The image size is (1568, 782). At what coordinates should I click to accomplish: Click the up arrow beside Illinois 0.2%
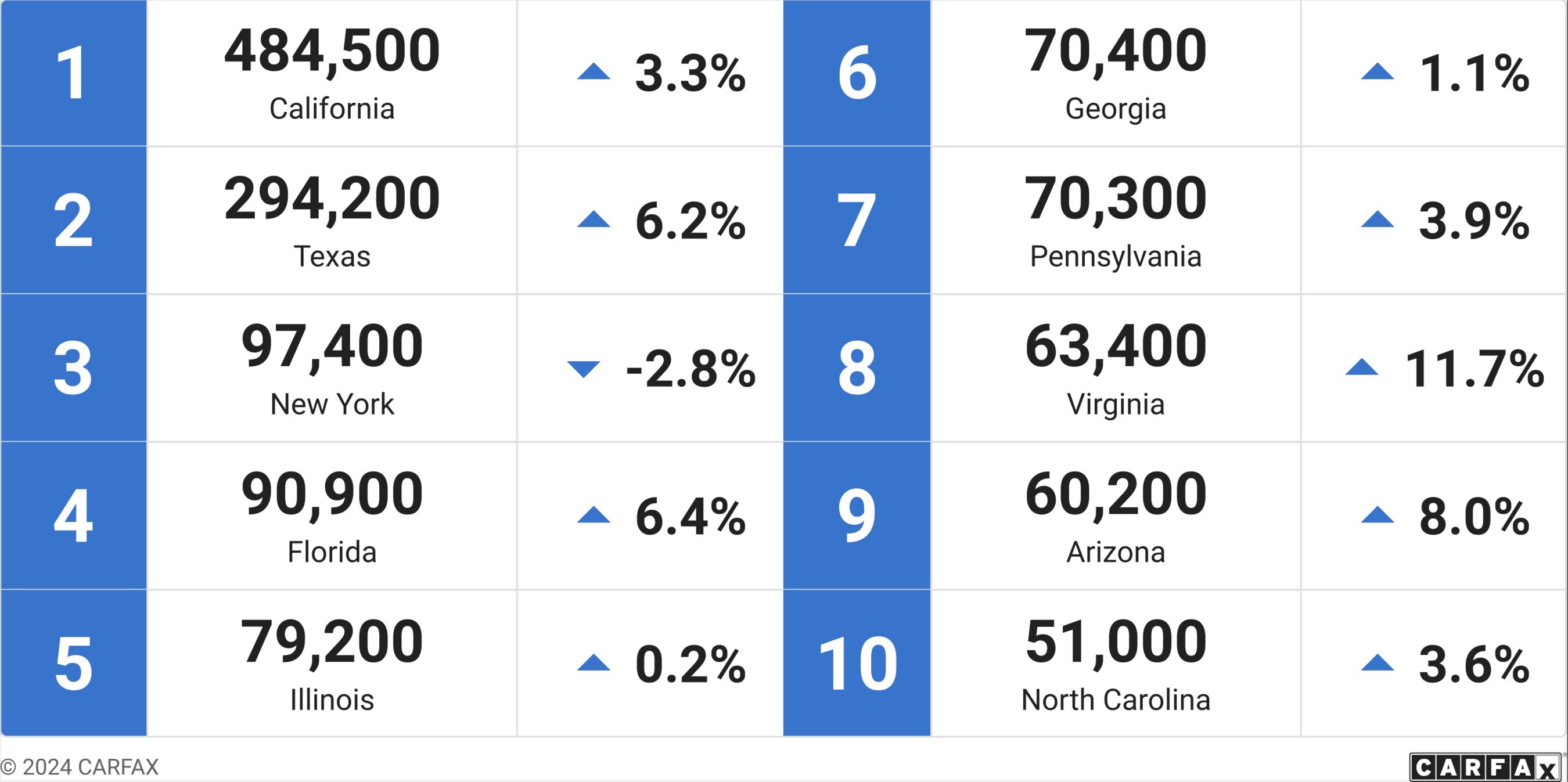pos(594,664)
